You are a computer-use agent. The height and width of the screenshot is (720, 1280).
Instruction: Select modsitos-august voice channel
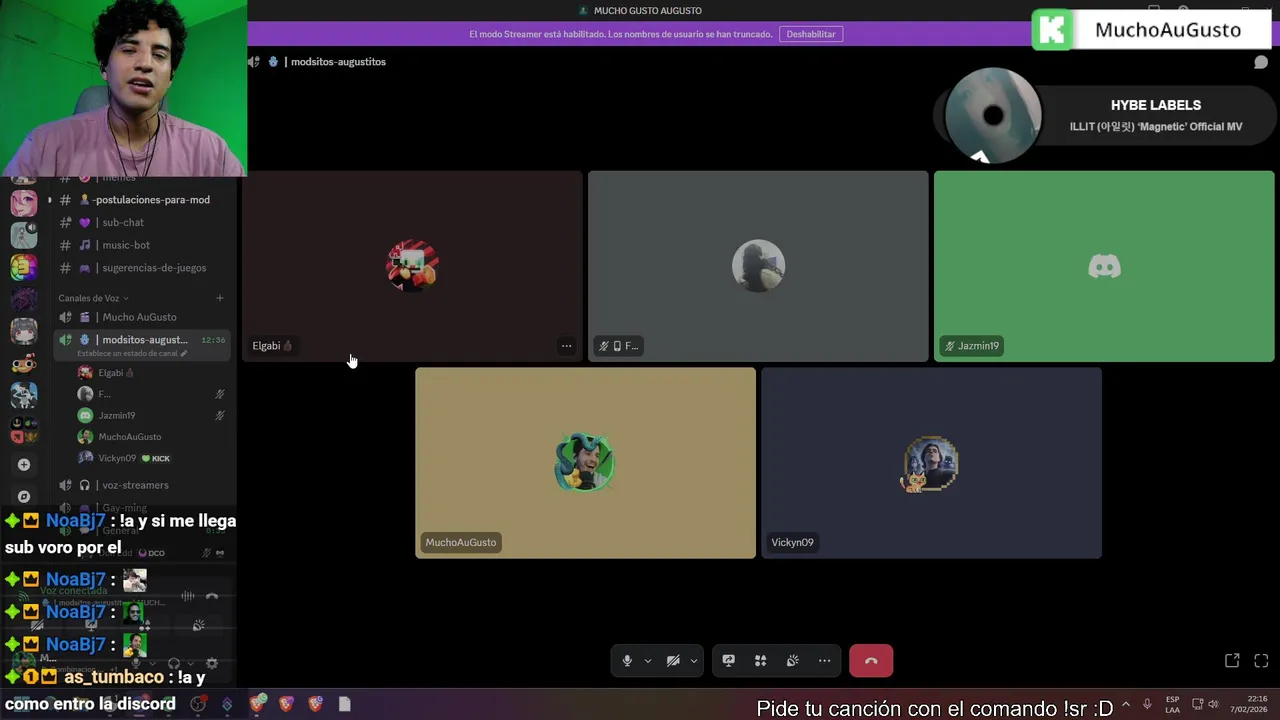[143, 340]
